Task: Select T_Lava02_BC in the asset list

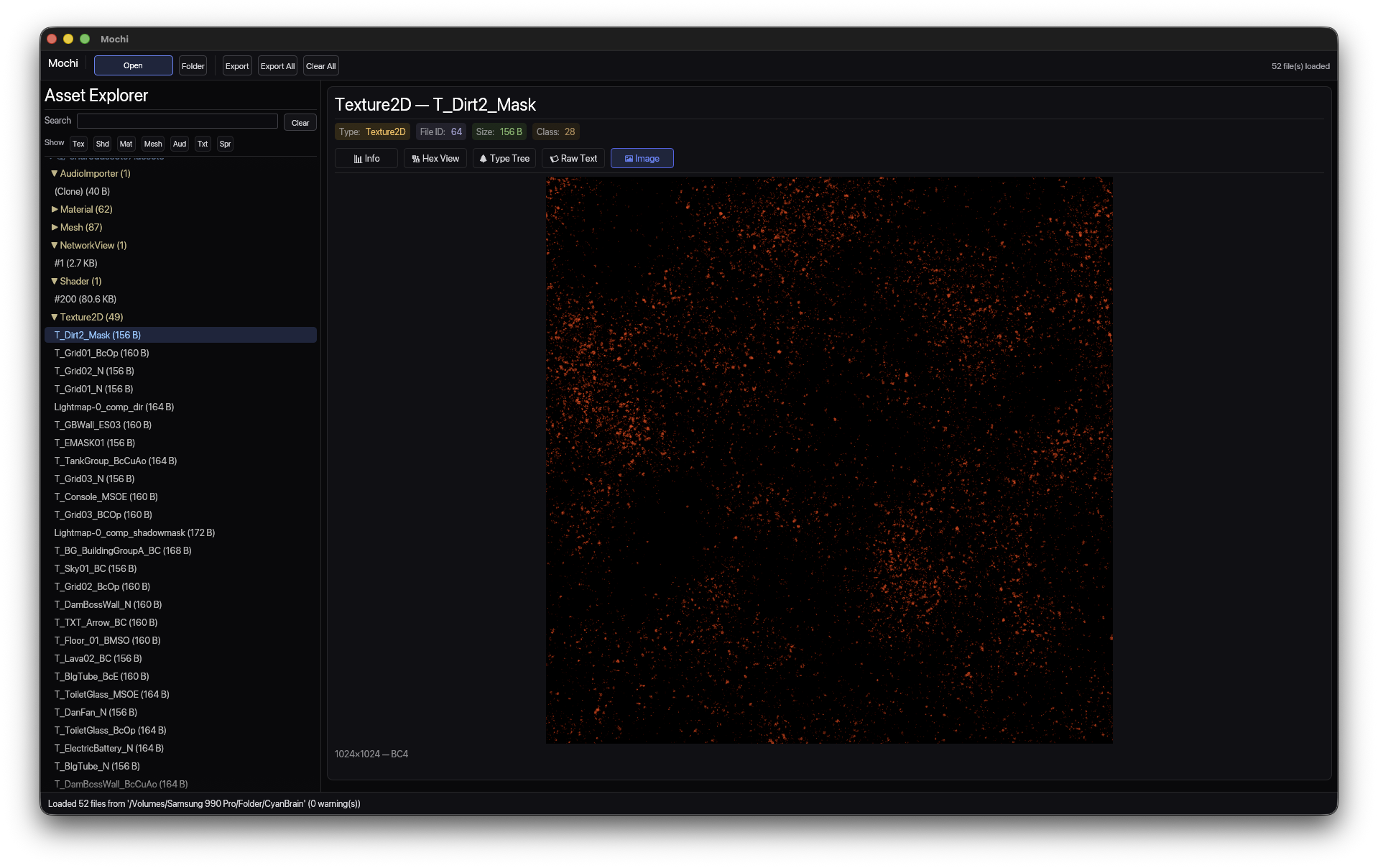Action: 98,658
